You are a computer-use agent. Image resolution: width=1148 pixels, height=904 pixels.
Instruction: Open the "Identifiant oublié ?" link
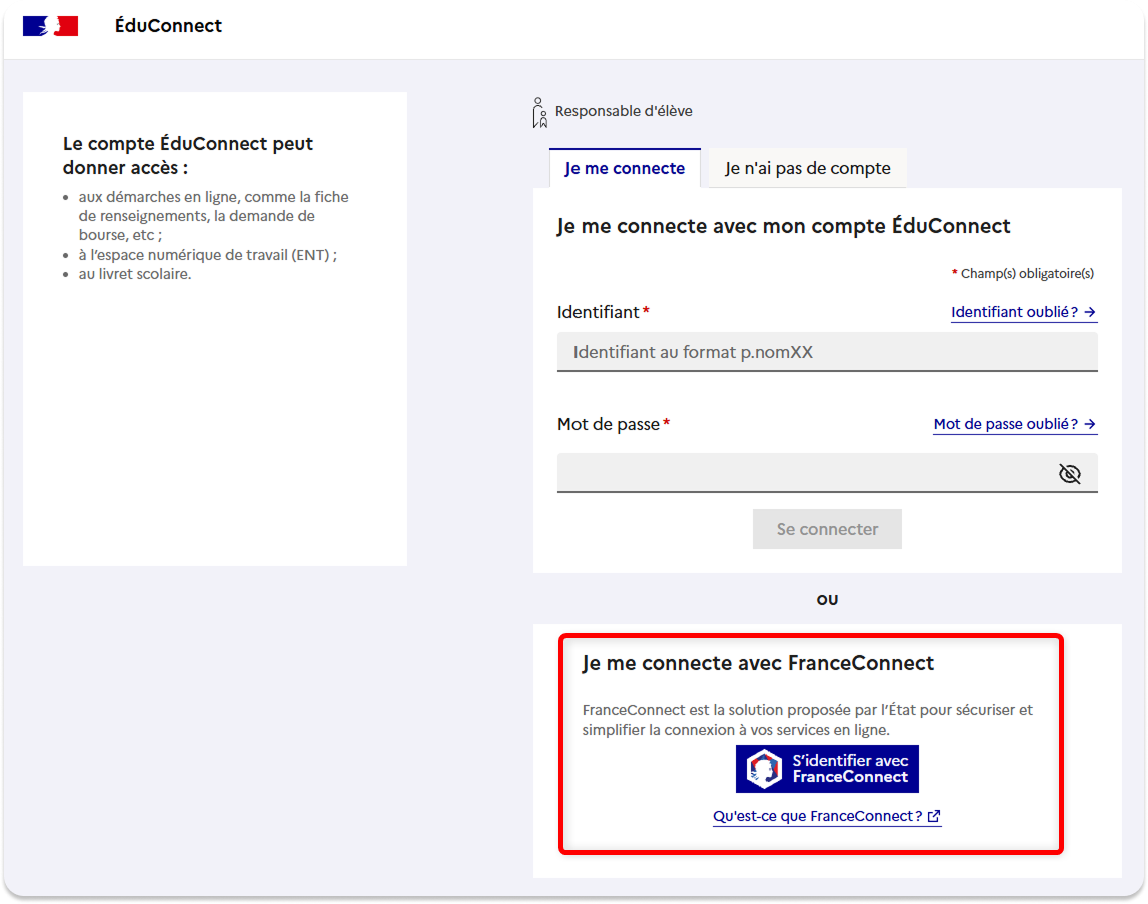coord(1024,312)
